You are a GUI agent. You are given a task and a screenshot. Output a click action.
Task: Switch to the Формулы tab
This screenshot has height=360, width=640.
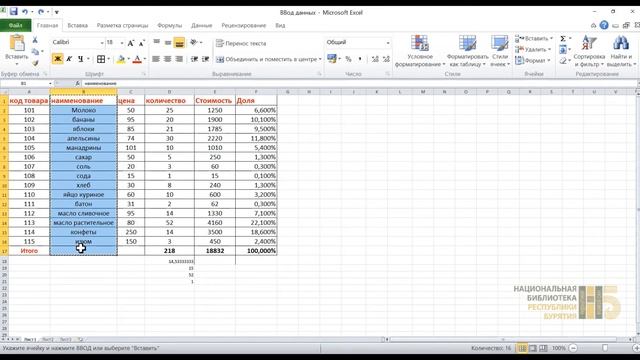coord(169,25)
